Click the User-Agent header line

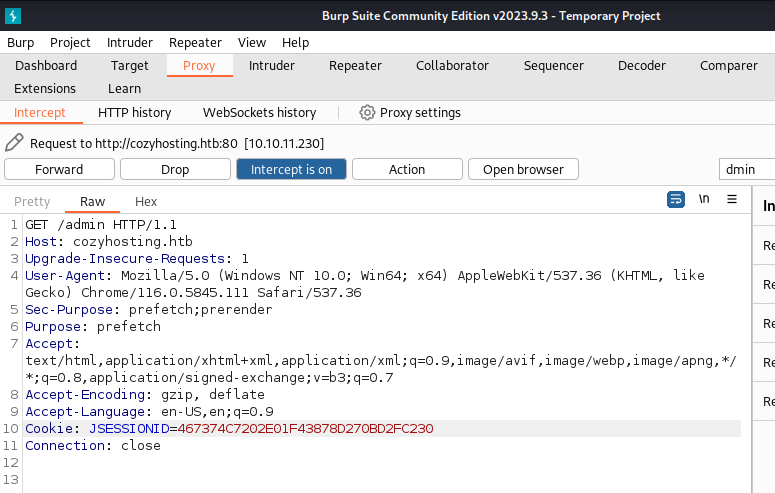(x=365, y=284)
